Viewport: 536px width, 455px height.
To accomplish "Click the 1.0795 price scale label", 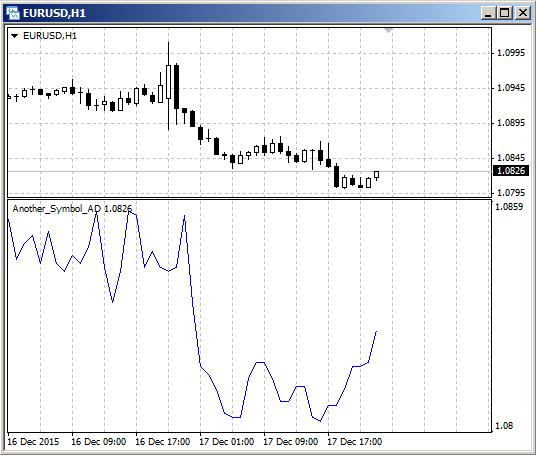I will click(511, 192).
